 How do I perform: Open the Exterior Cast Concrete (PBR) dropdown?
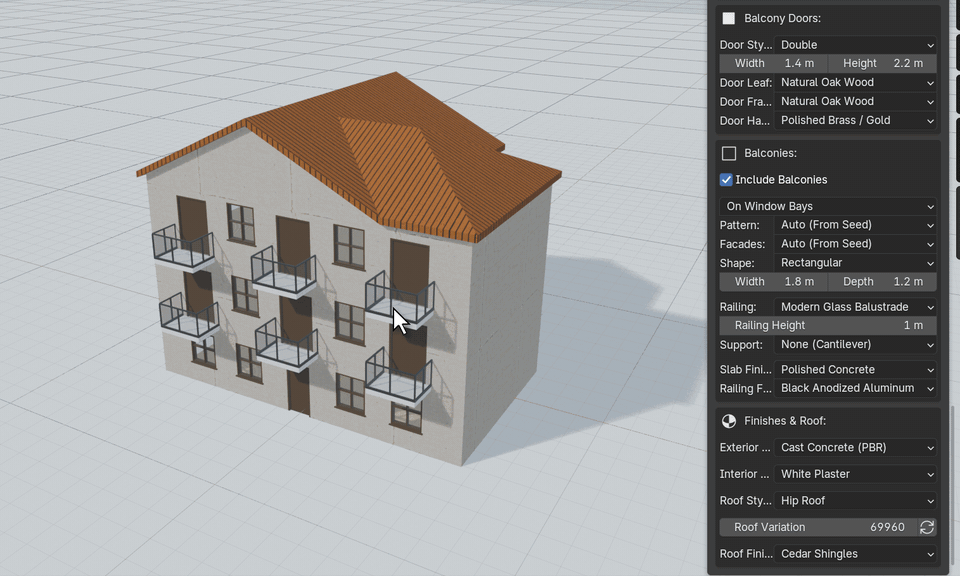(855, 447)
